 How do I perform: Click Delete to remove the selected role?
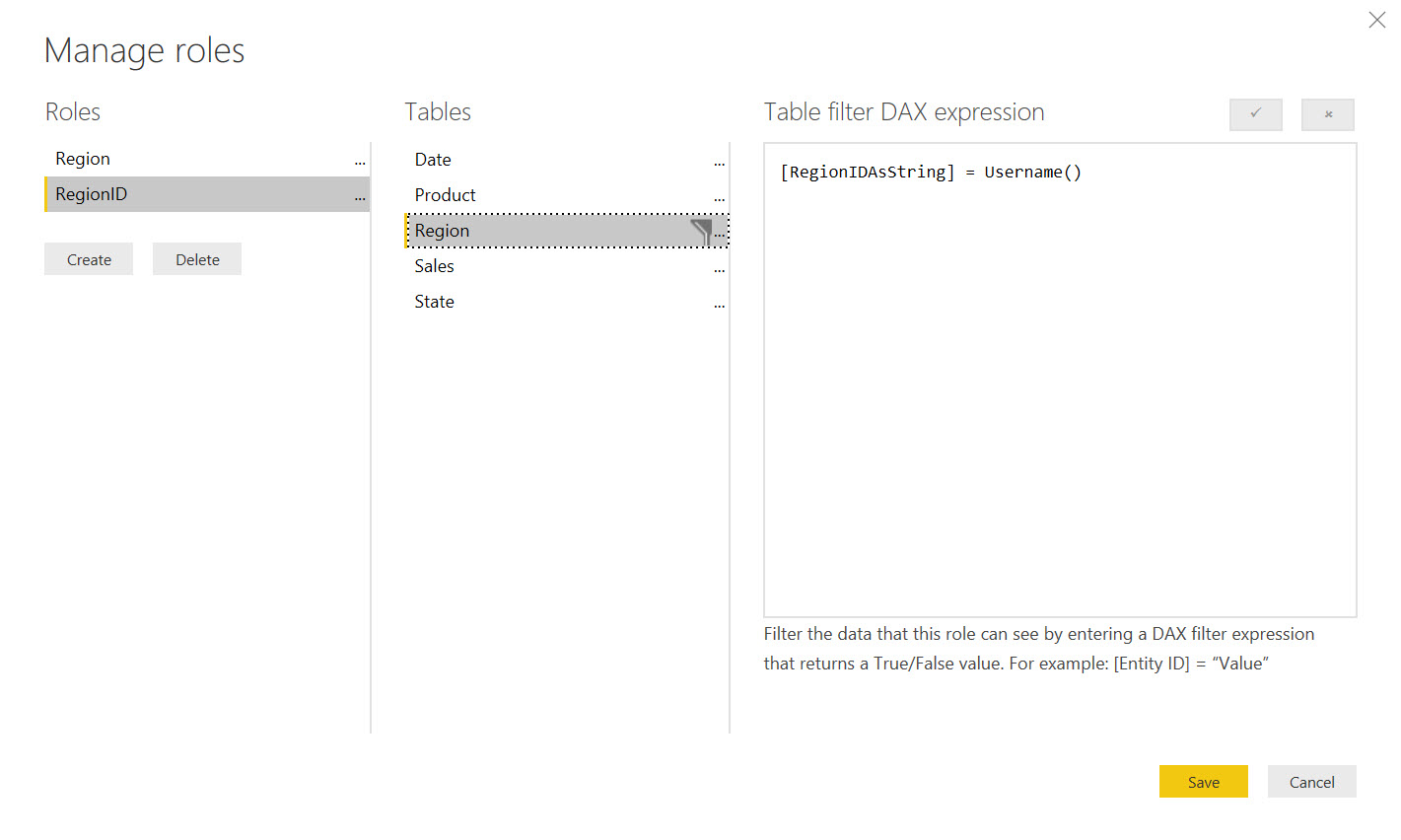(x=196, y=258)
